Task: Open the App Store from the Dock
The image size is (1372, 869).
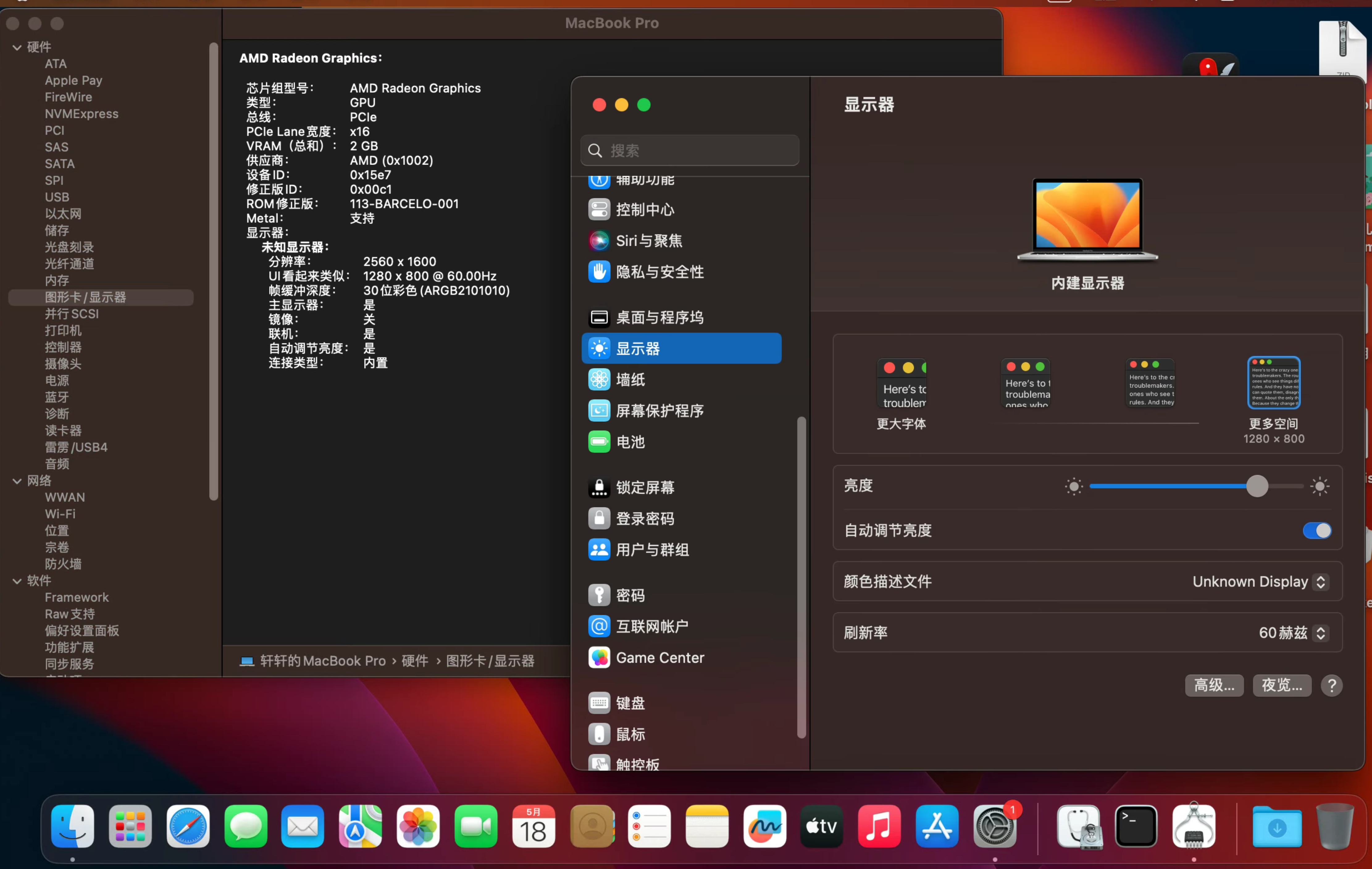Action: pyautogui.click(x=937, y=826)
